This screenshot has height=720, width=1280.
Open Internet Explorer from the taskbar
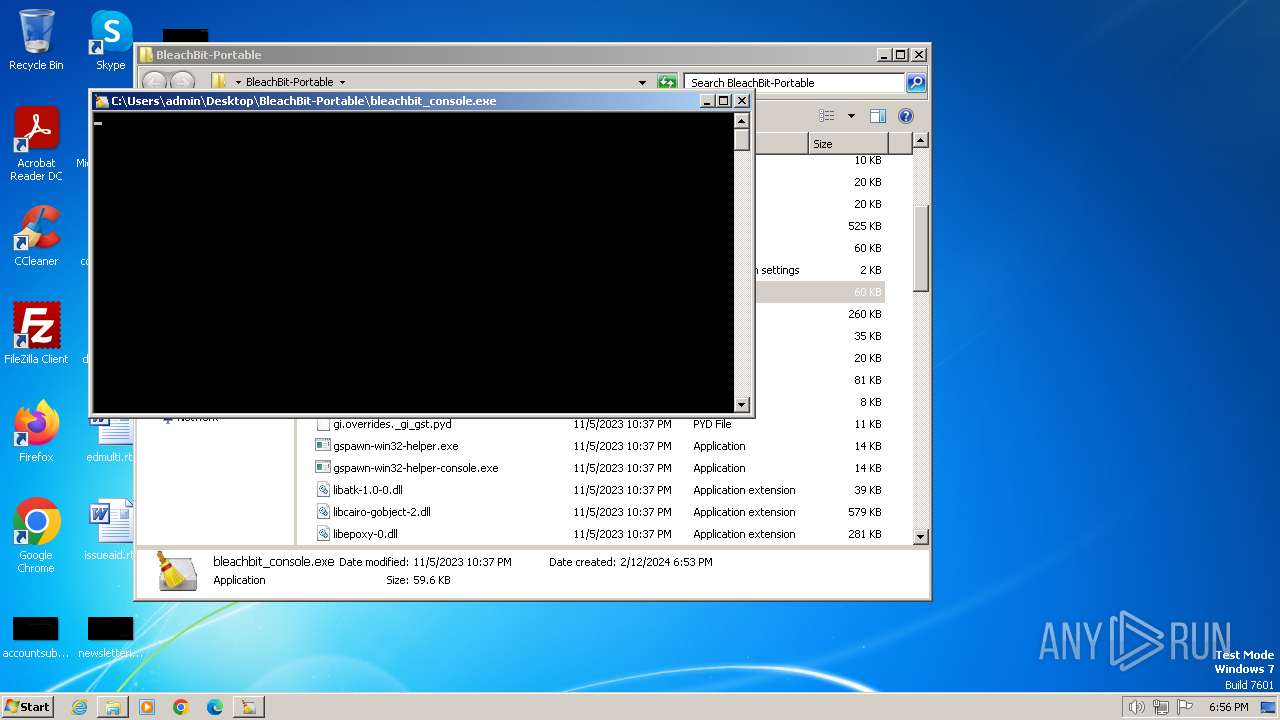coord(80,707)
